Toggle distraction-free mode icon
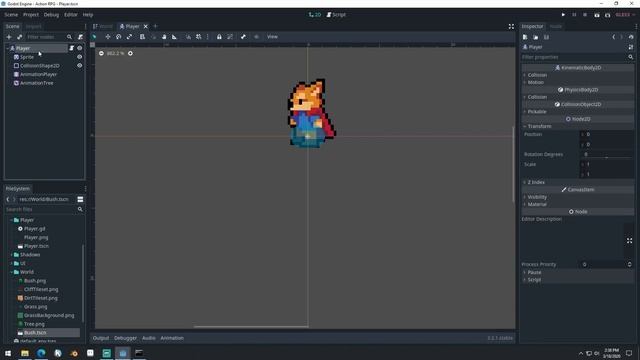 click(x=511, y=27)
